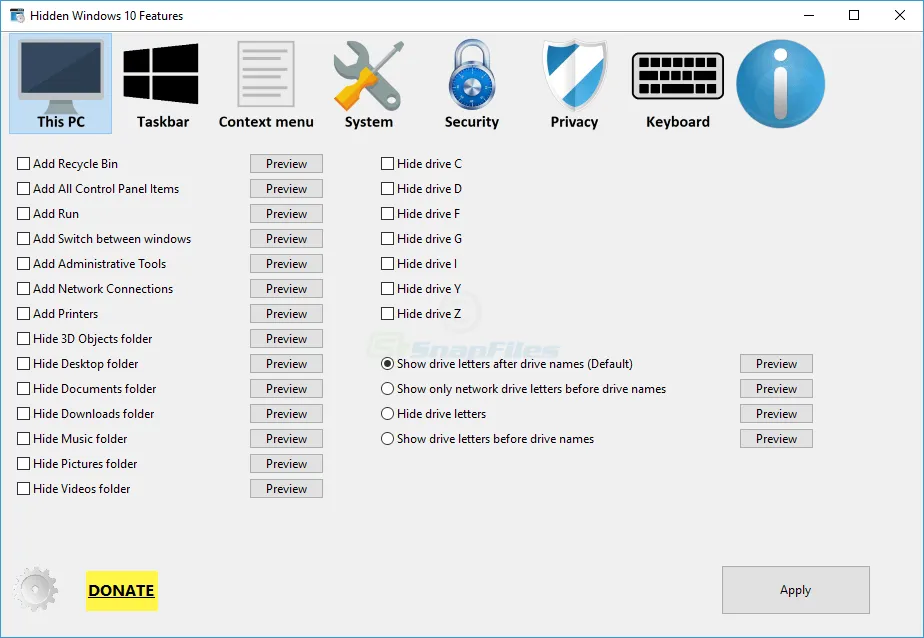Tick the Hide drive C checkbox
The image size is (924, 638).
point(387,164)
